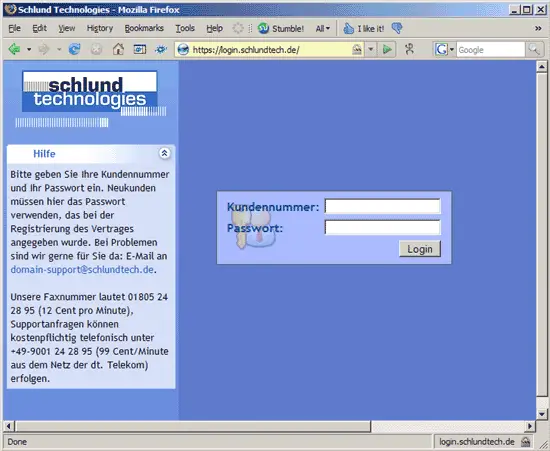Open the Bookmarks menu
Screen dimensions: 550x451
(144, 28)
